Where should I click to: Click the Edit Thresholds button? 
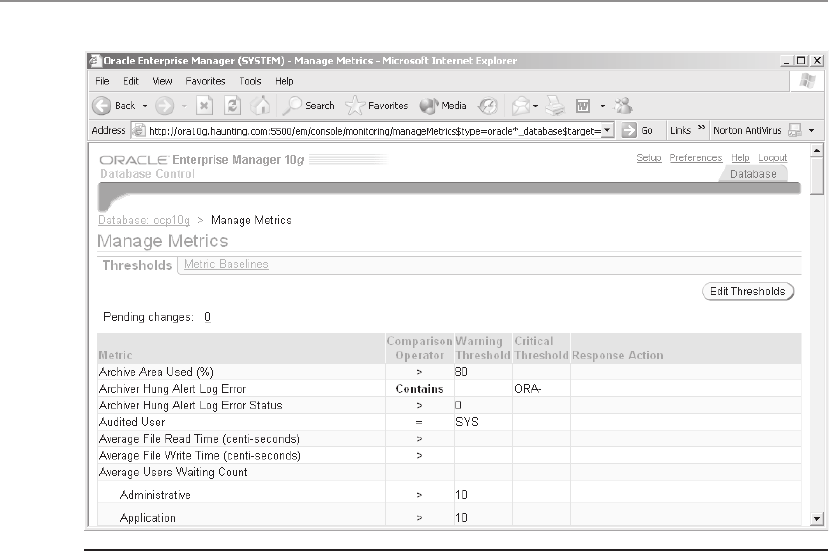tap(748, 291)
